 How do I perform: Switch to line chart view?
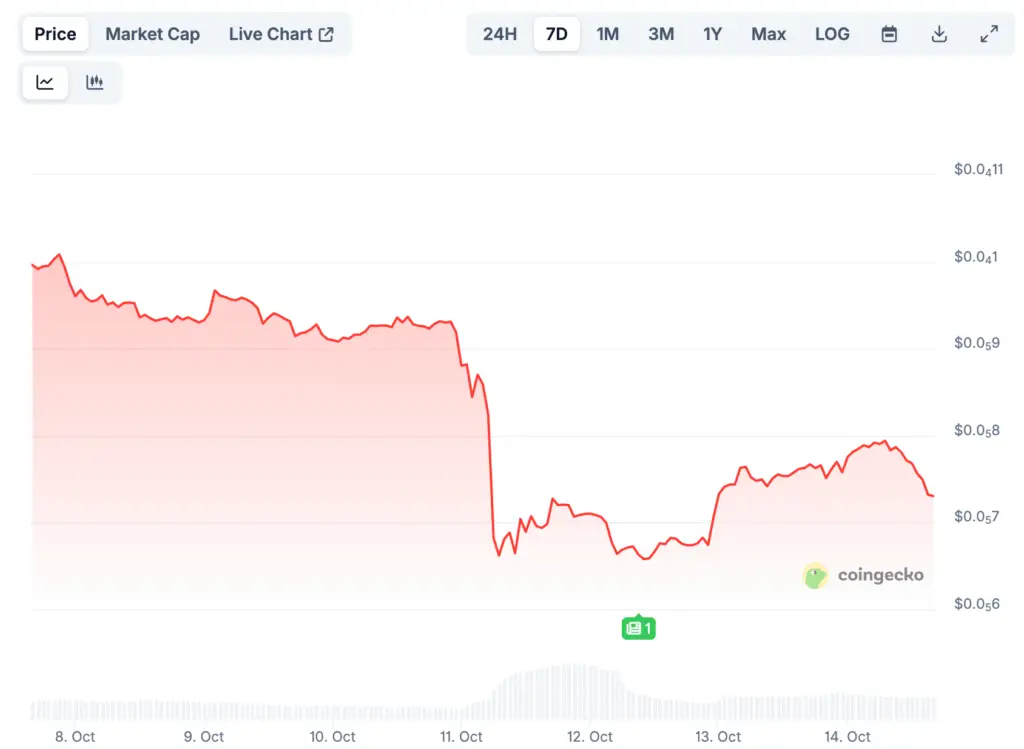45,83
